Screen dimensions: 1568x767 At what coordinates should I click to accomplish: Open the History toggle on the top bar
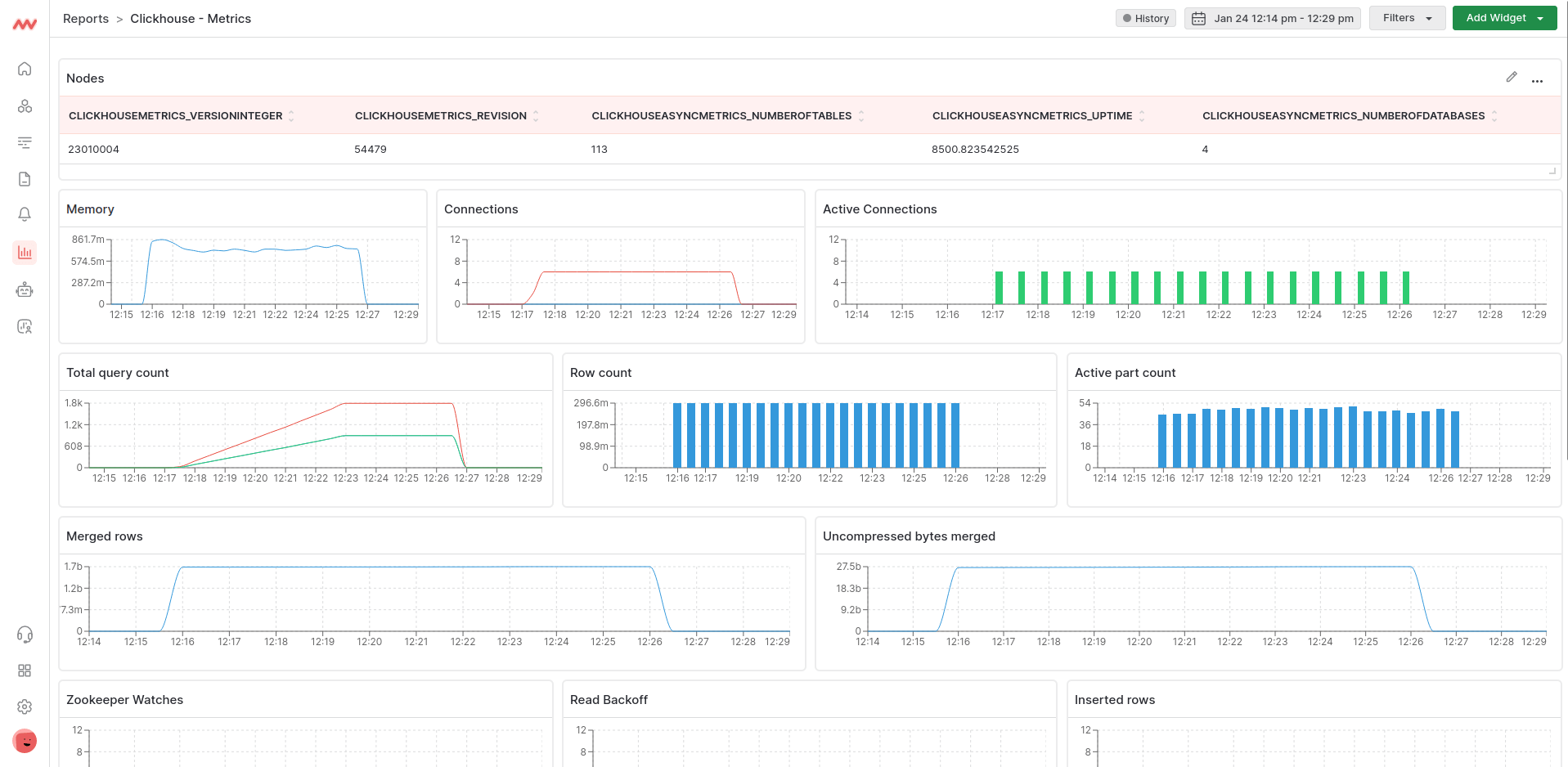1145,18
